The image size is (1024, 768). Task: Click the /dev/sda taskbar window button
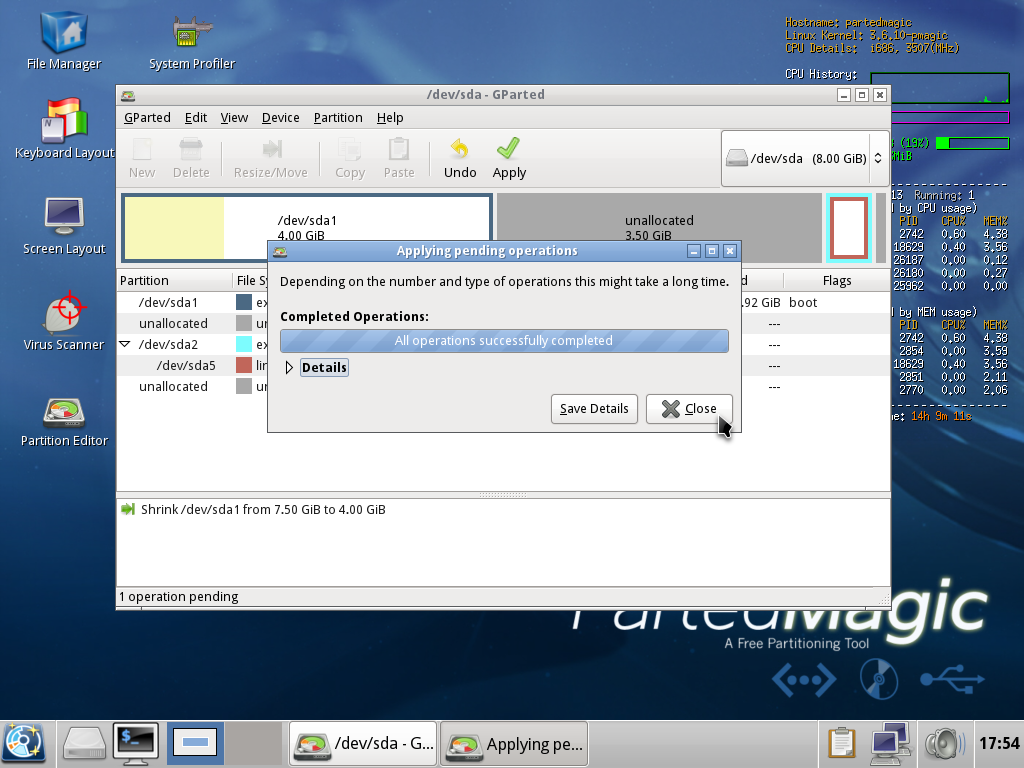pos(364,743)
